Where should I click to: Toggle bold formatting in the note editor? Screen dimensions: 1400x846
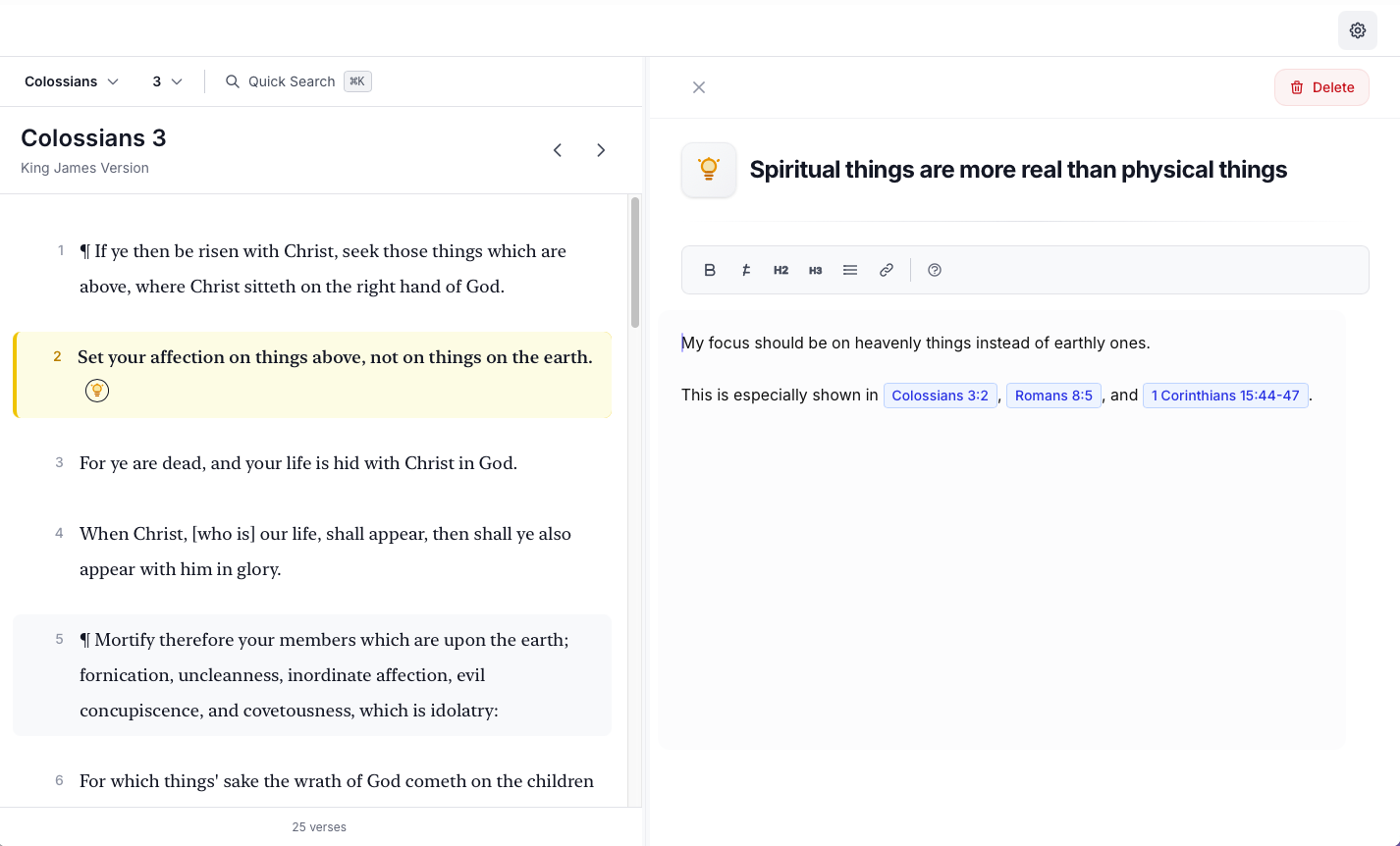[709, 269]
